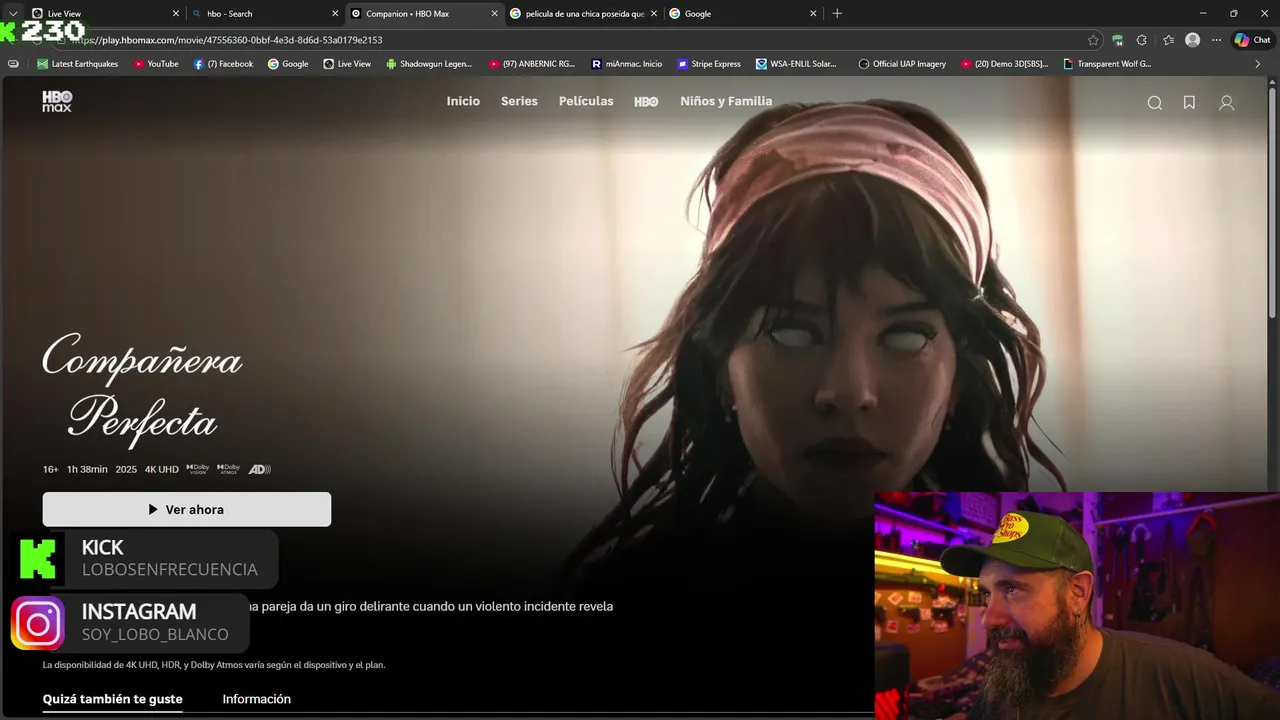This screenshot has height=720, width=1280.
Task: Open the HBO Max search icon
Action: click(x=1155, y=103)
